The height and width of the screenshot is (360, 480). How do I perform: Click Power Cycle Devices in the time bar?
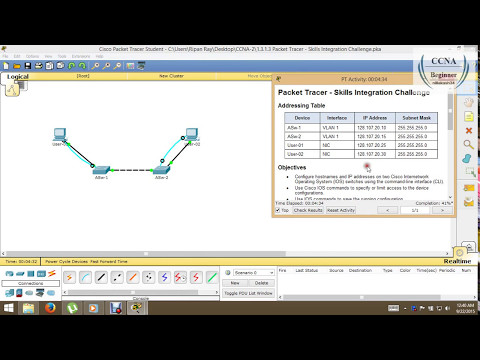point(66,261)
